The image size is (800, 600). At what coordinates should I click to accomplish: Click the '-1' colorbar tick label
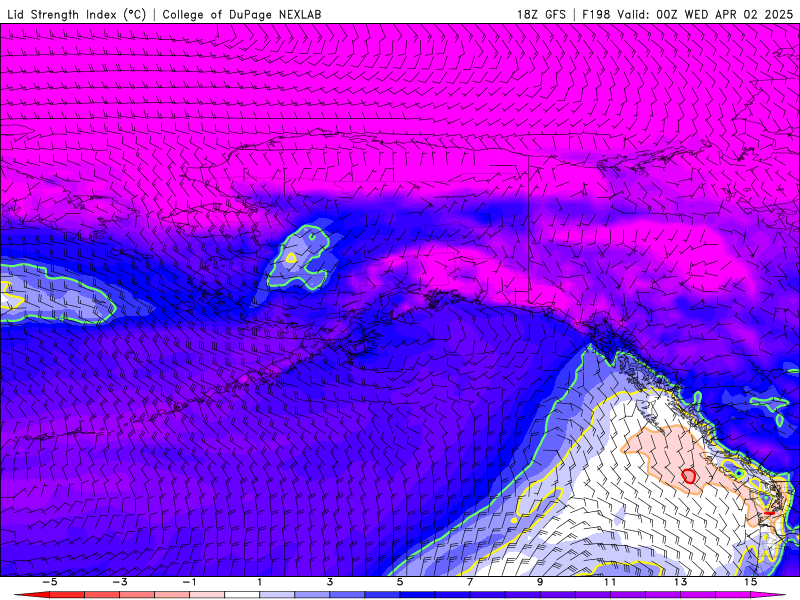(x=189, y=582)
